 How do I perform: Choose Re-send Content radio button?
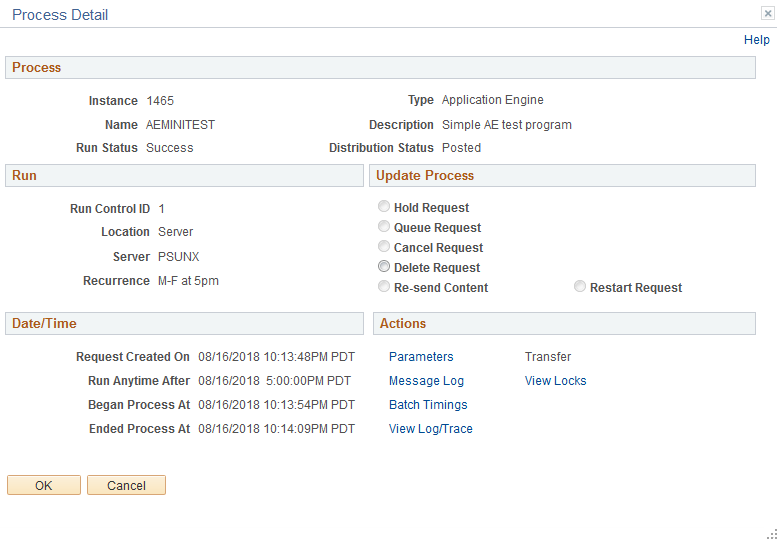tap(384, 286)
